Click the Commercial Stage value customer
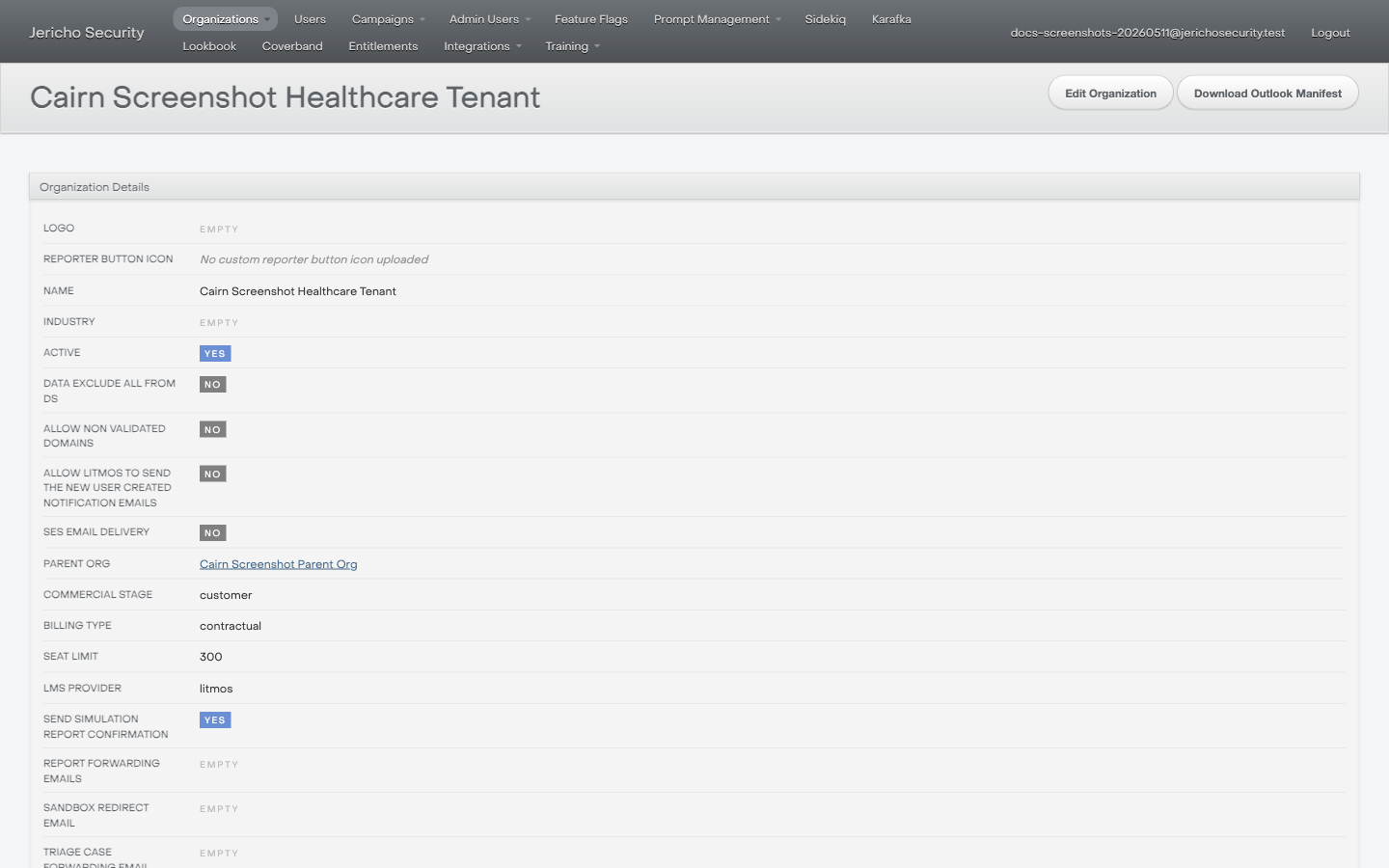This screenshot has width=1389, height=868. pos(226,595)
